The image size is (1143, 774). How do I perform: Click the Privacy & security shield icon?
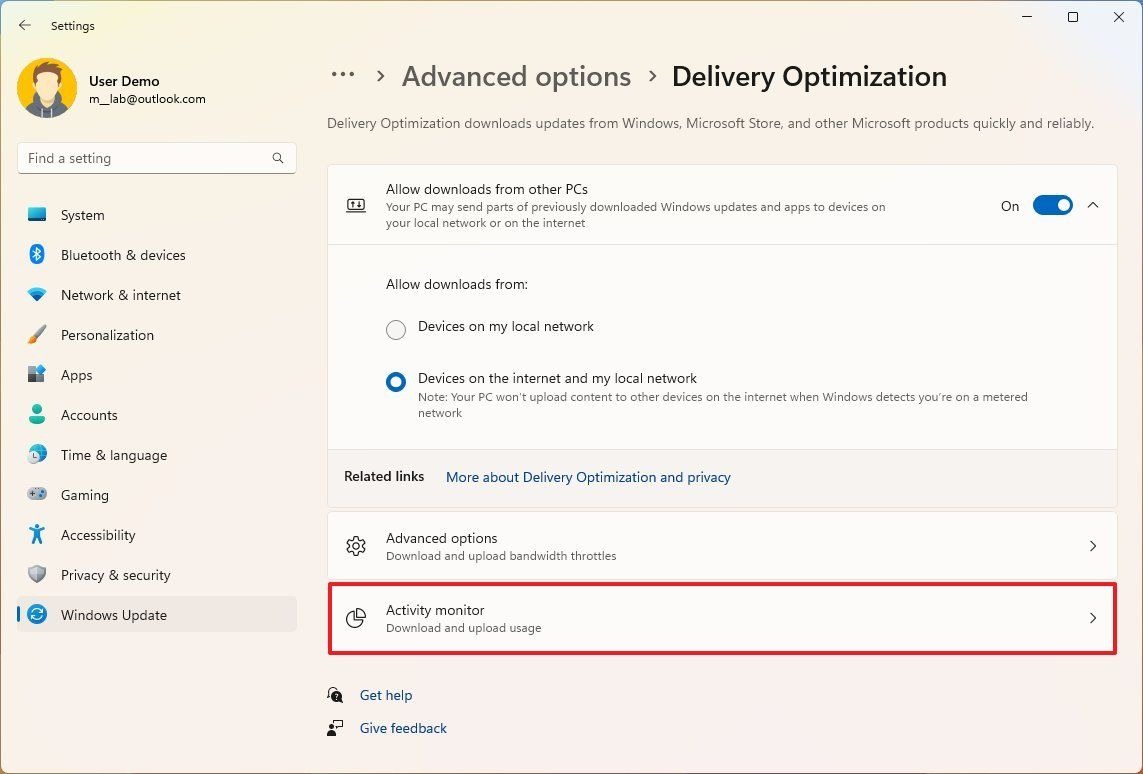pyautogui.click(x=37, y=574)
